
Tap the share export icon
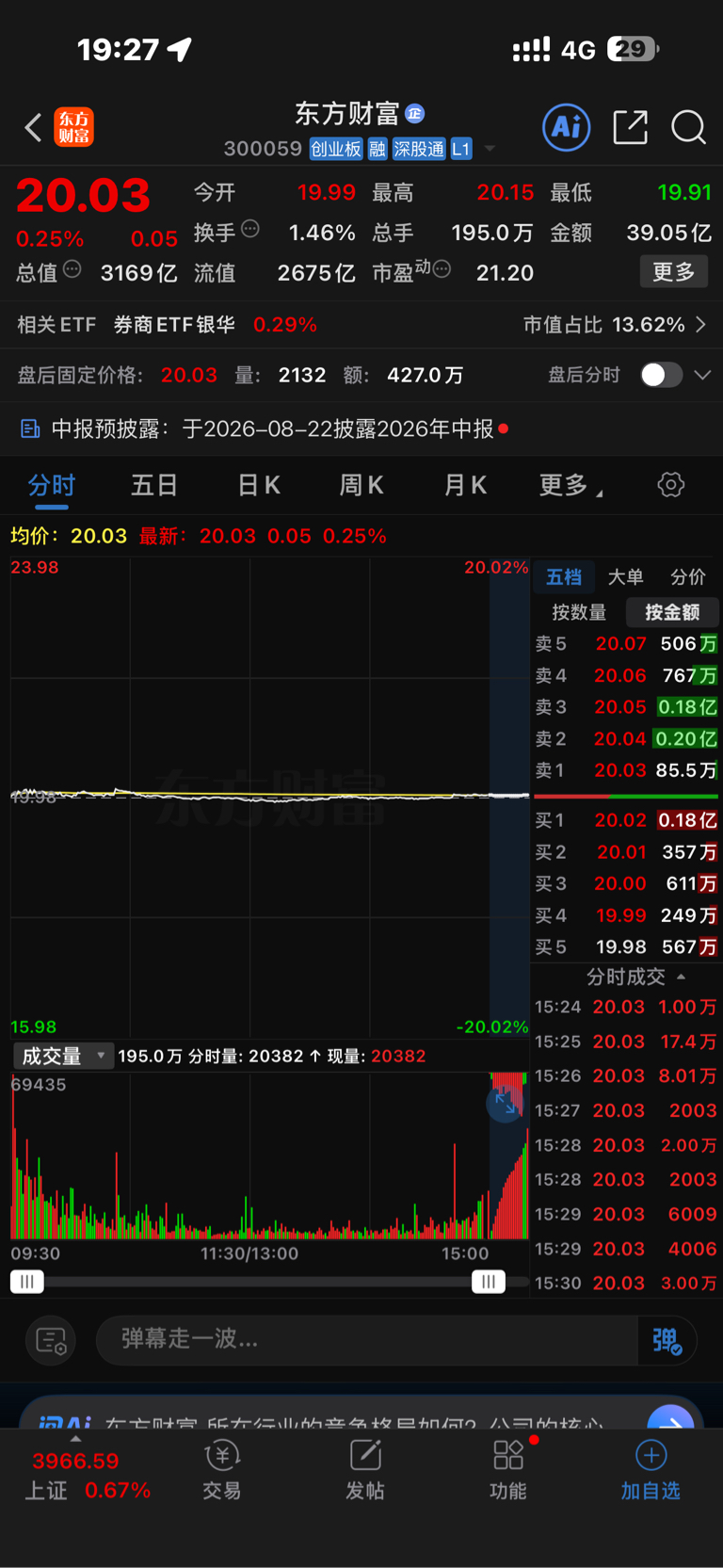click(630, 127)
